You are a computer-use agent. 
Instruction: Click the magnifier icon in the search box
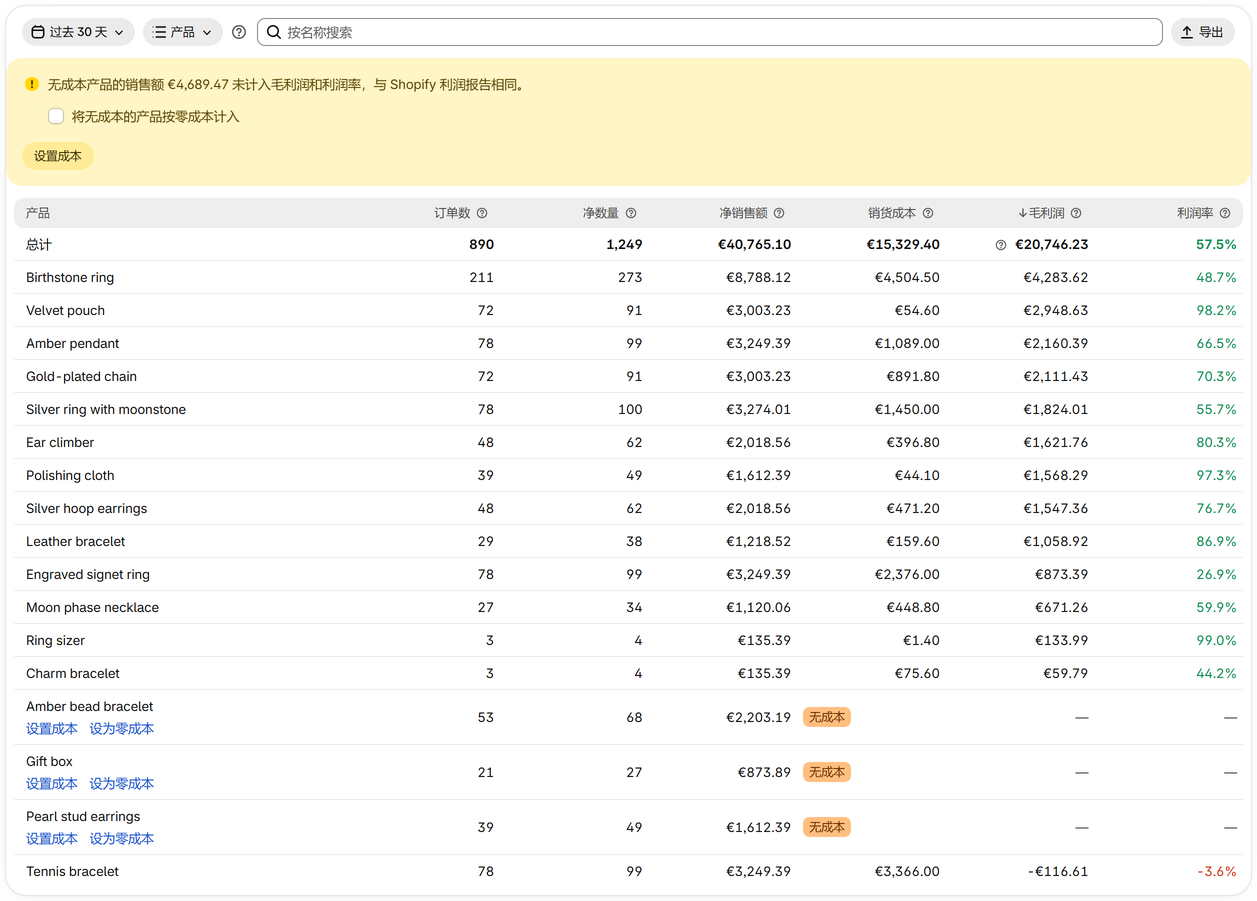(x=273, y=32)
